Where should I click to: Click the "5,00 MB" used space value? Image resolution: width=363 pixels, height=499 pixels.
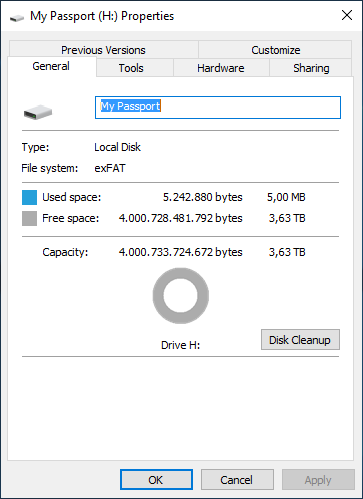click(x=286, y=197)
